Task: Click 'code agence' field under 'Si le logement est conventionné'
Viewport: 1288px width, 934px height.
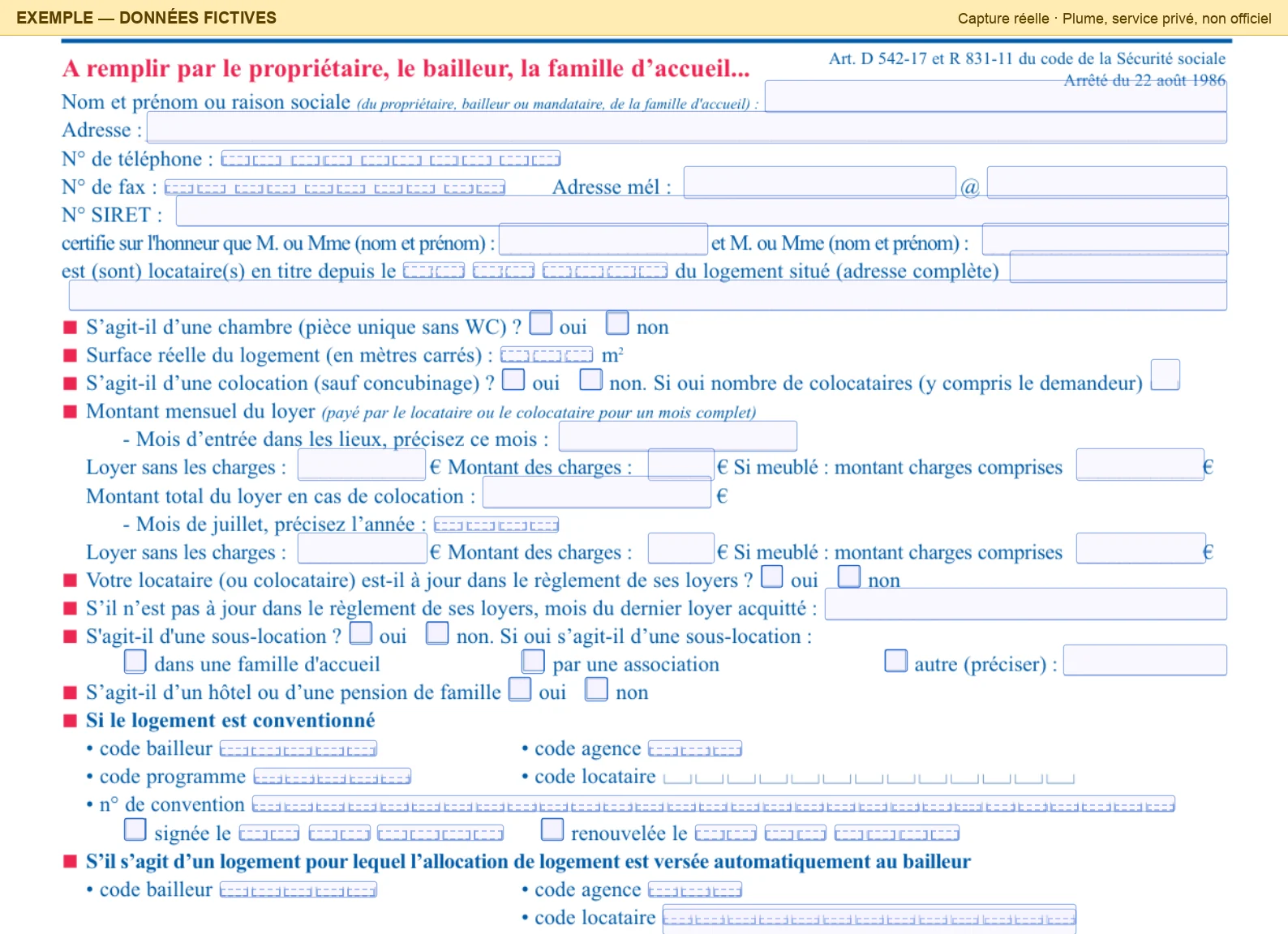Action: pyautogui.click(x=695, y=749)
